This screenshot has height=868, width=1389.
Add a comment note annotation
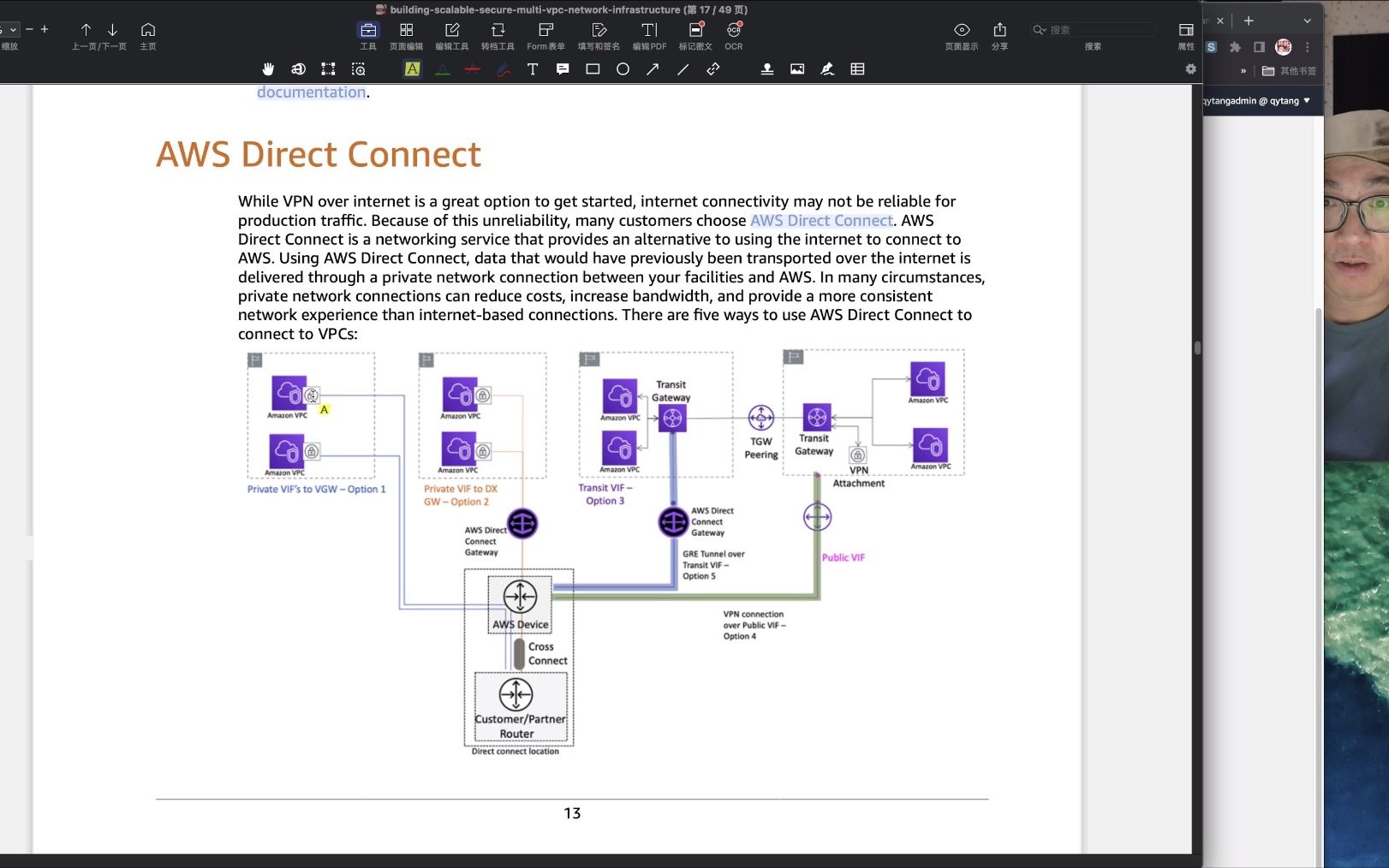coord(563,69)
